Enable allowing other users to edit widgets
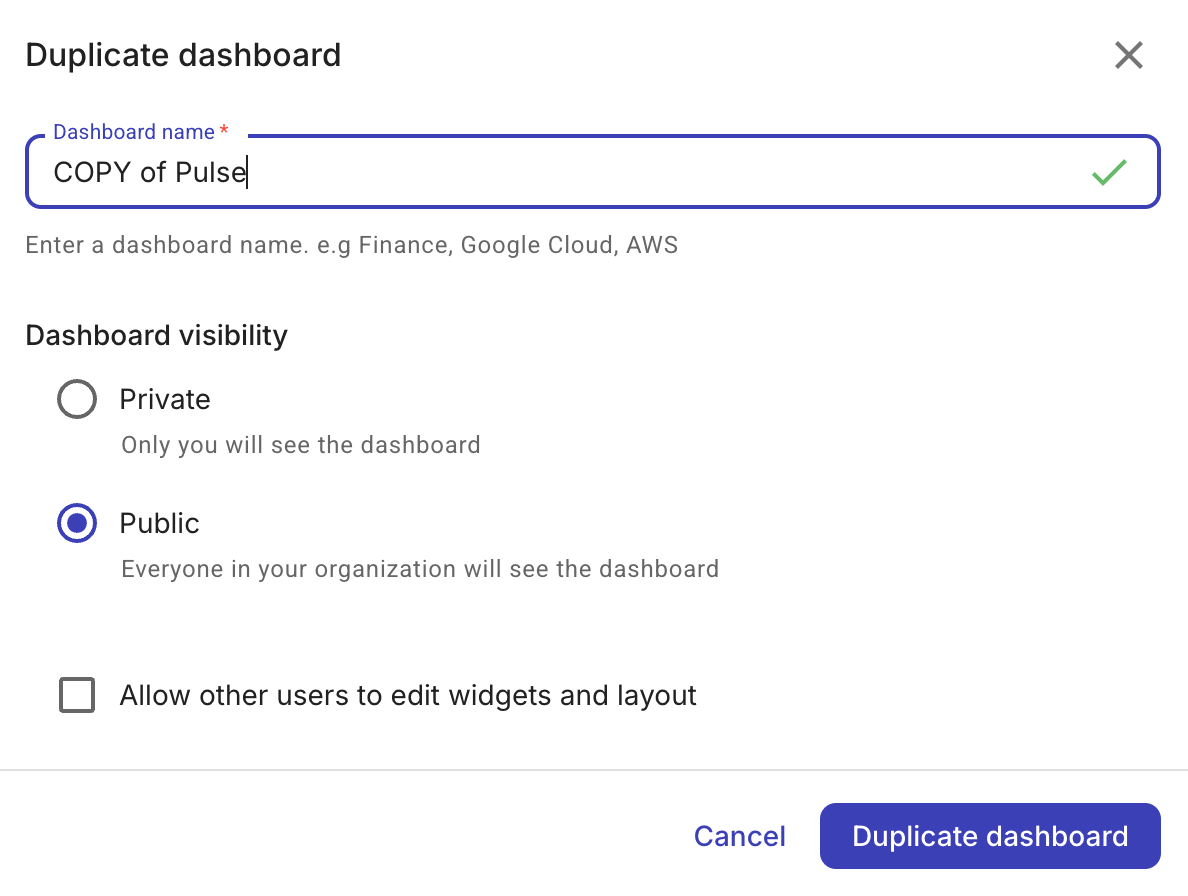The height and width of the screenshot is (896, 1188). point(77,695)
